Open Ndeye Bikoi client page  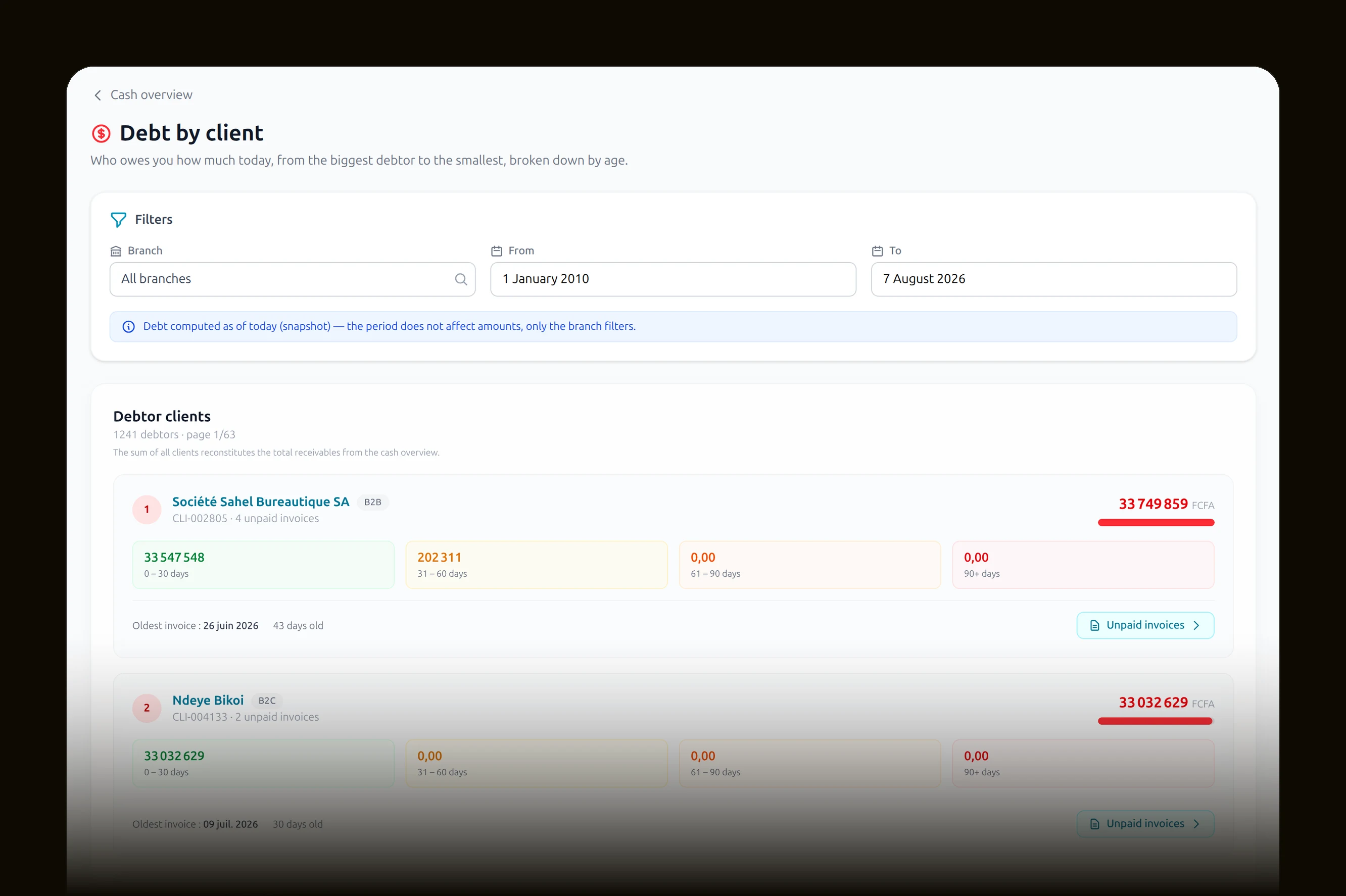pos(208,701)
